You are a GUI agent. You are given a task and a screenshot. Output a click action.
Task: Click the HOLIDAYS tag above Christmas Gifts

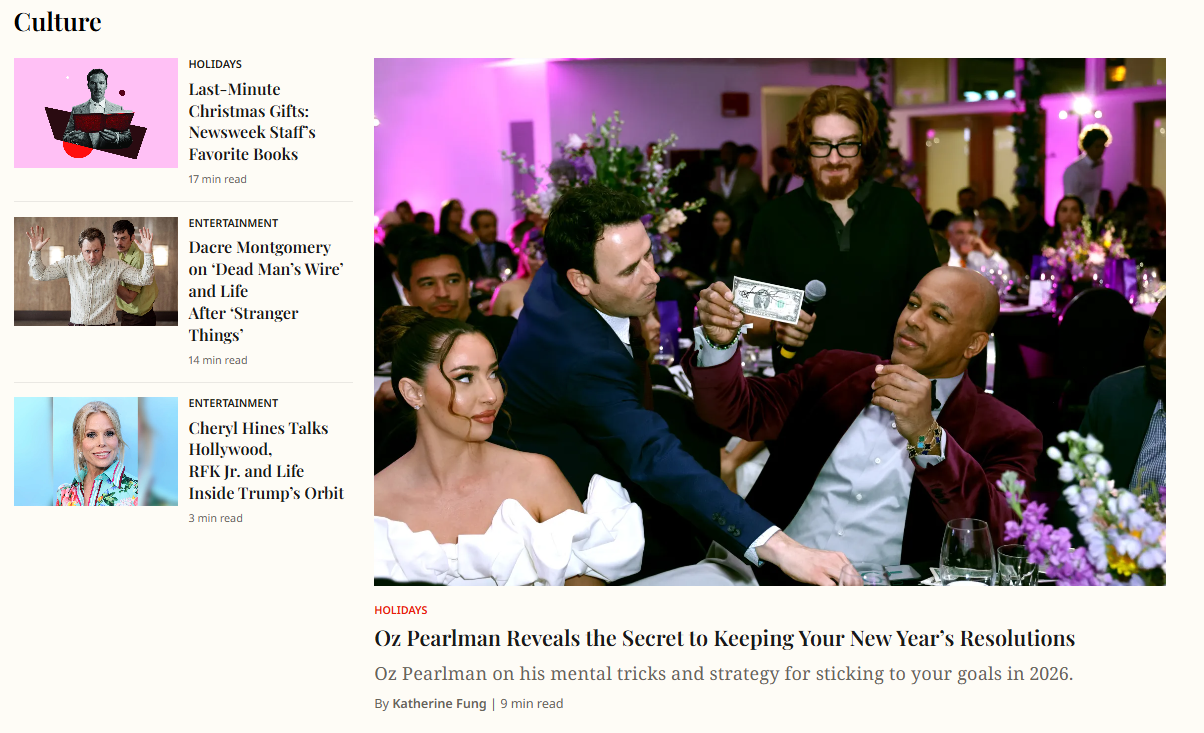click(x=215, y=64)
